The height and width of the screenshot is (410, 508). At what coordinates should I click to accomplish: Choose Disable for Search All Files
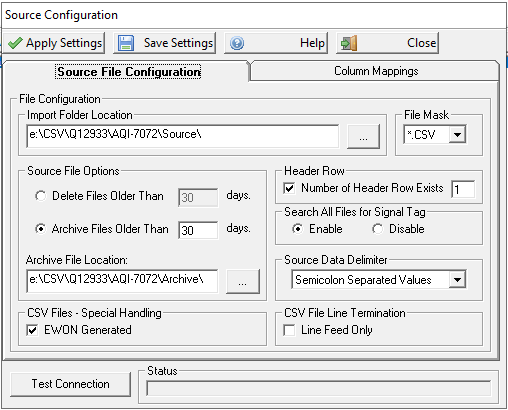click(x=377, y=229)
